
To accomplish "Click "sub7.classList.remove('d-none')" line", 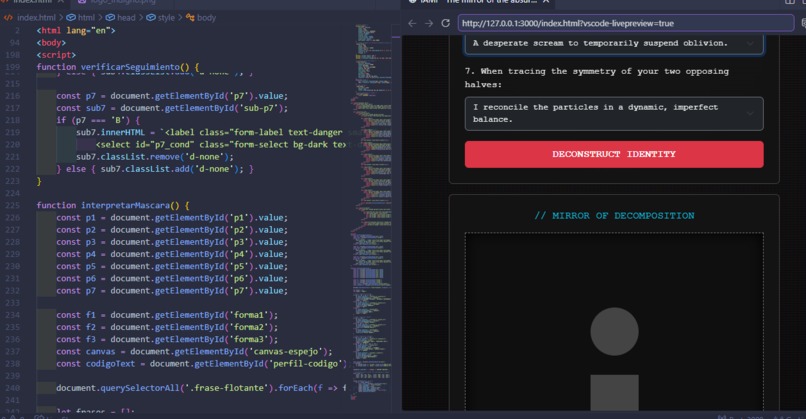I will pos(155,157).
